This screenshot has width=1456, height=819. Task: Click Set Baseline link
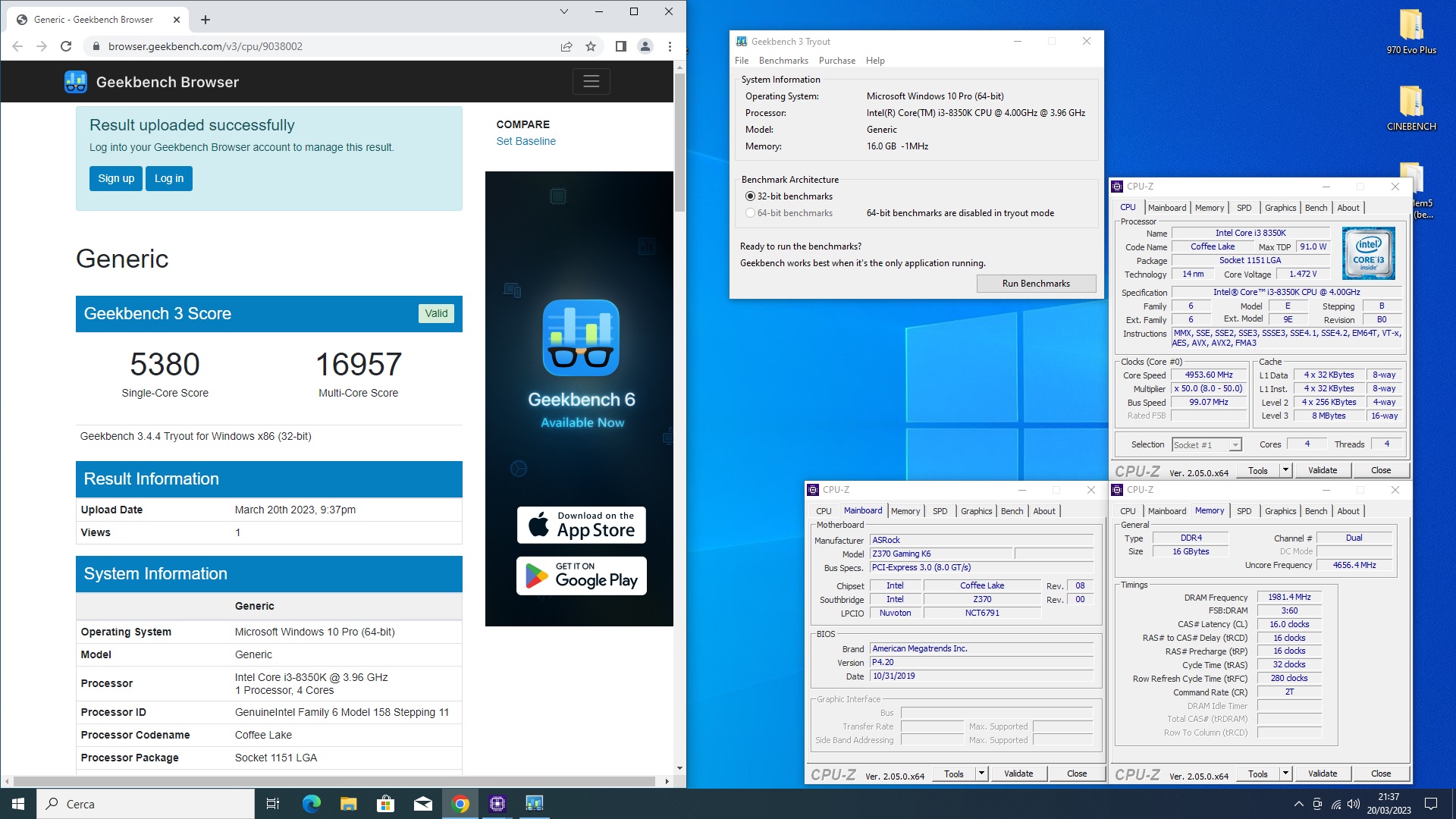526,141
